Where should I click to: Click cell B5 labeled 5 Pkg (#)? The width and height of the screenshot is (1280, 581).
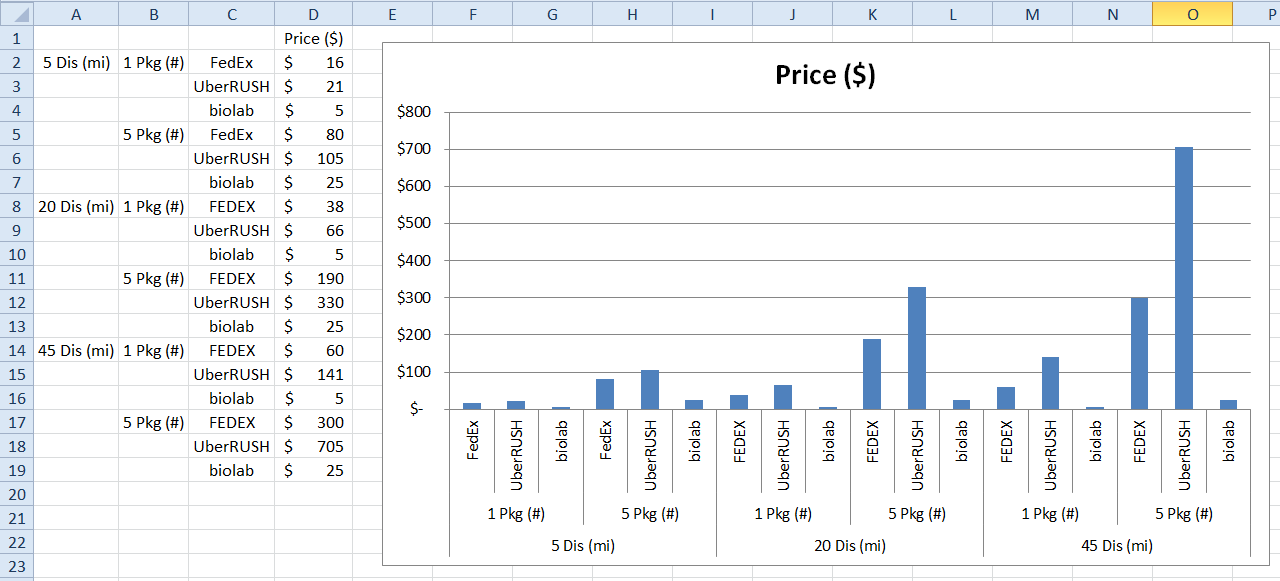point(153,135)
